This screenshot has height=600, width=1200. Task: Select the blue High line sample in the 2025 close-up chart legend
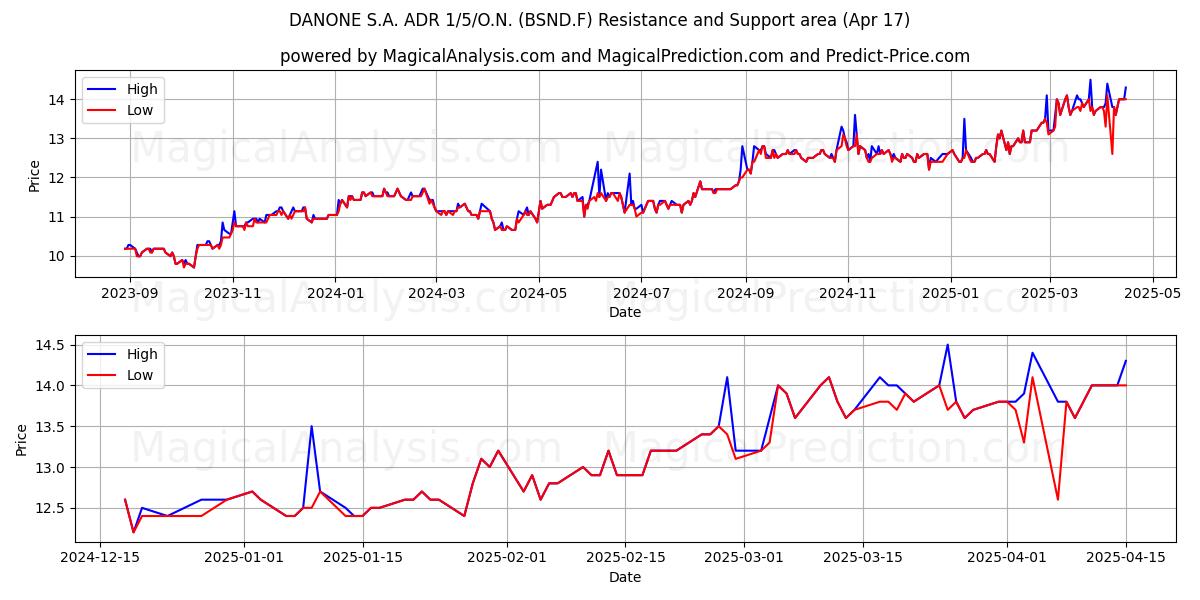click(x=103, y=354)
